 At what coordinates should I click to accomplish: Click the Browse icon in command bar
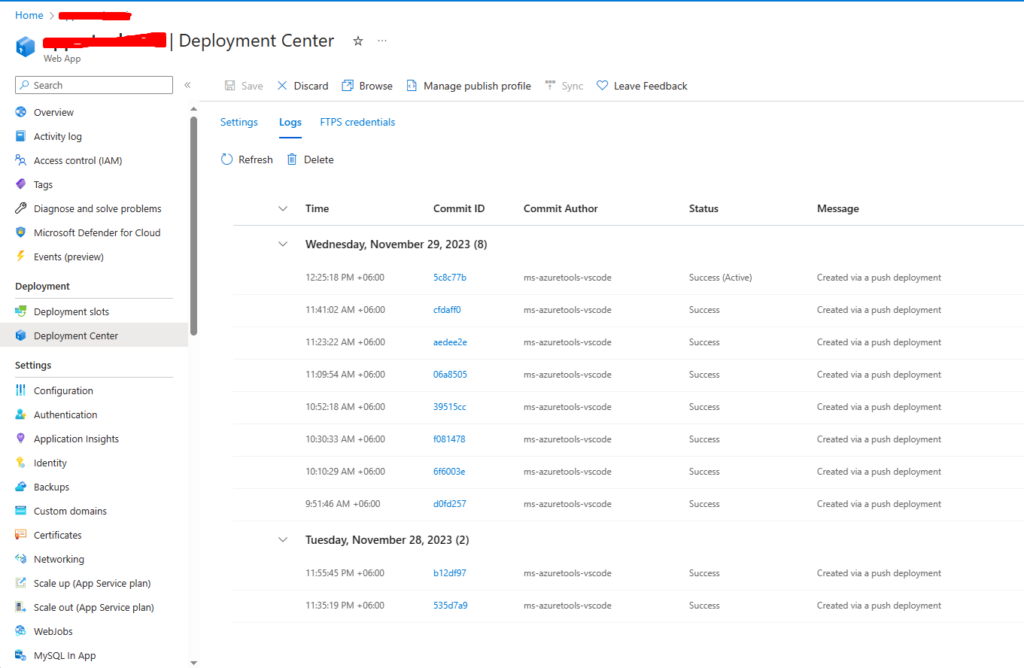[348, 86]
